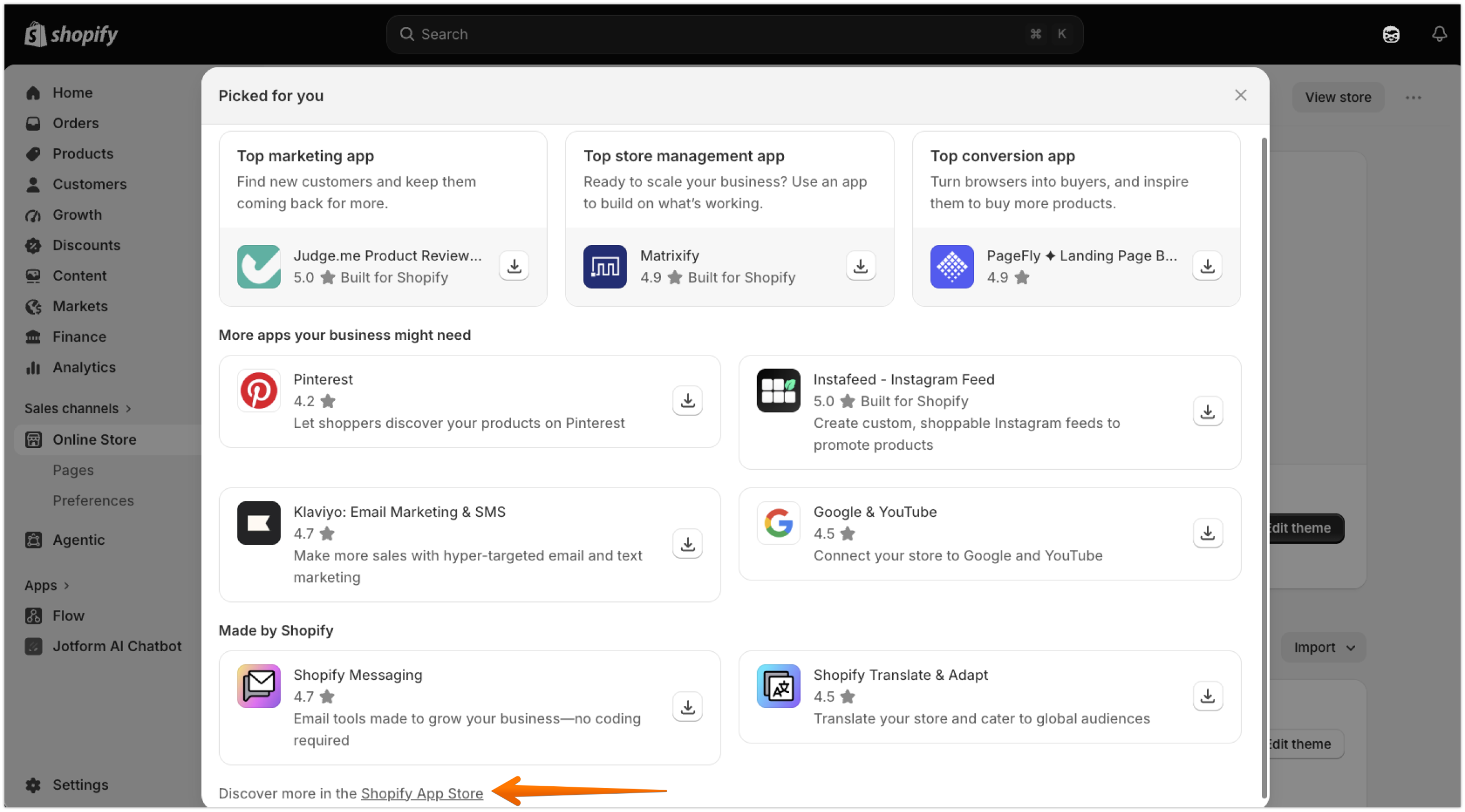Image resolution: width=1465 pixels, height=812 pixels.
Task: Open the notifications bell
Action: [x=1439, y=34]
